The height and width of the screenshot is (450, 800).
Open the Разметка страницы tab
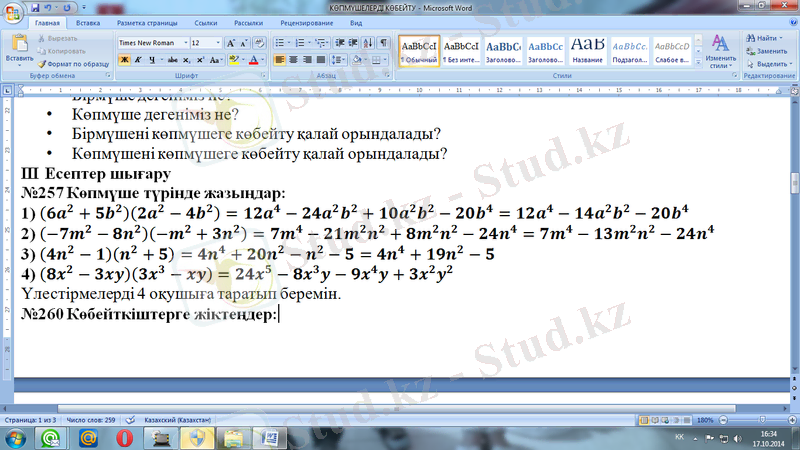(144, 21)
